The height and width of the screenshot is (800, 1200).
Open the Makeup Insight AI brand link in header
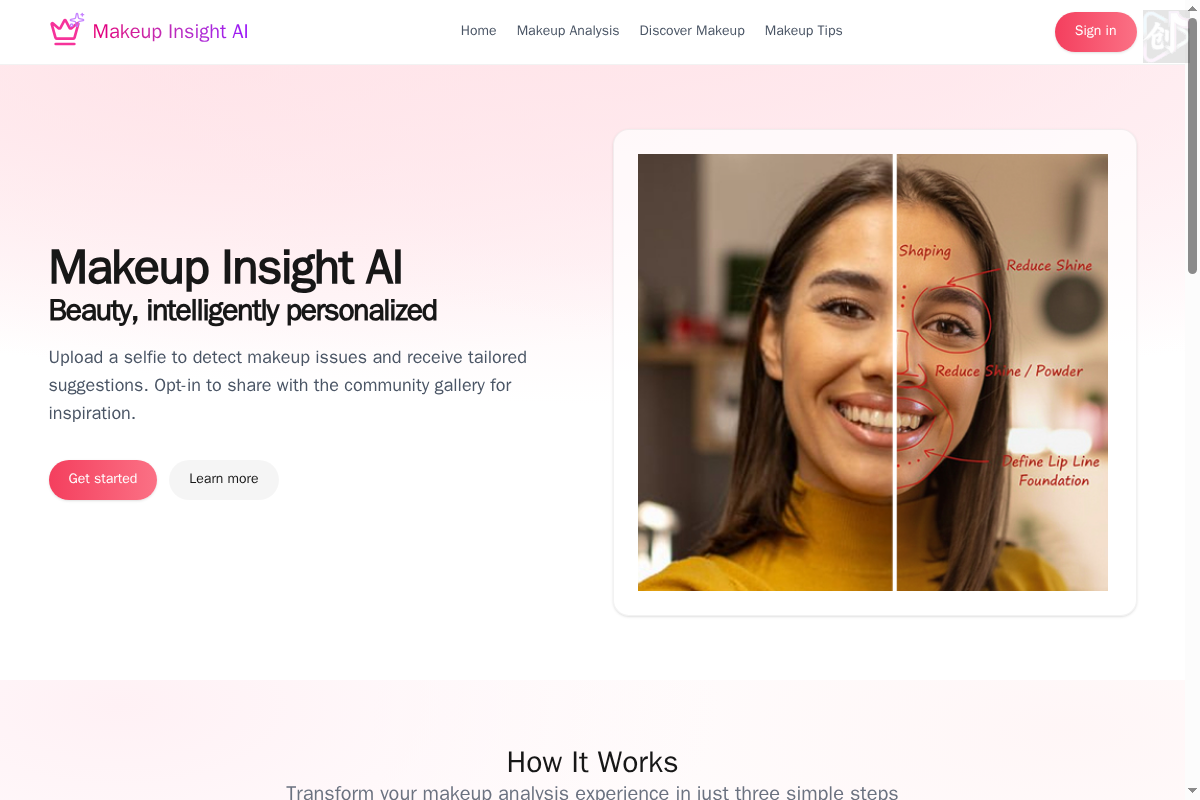149,31
